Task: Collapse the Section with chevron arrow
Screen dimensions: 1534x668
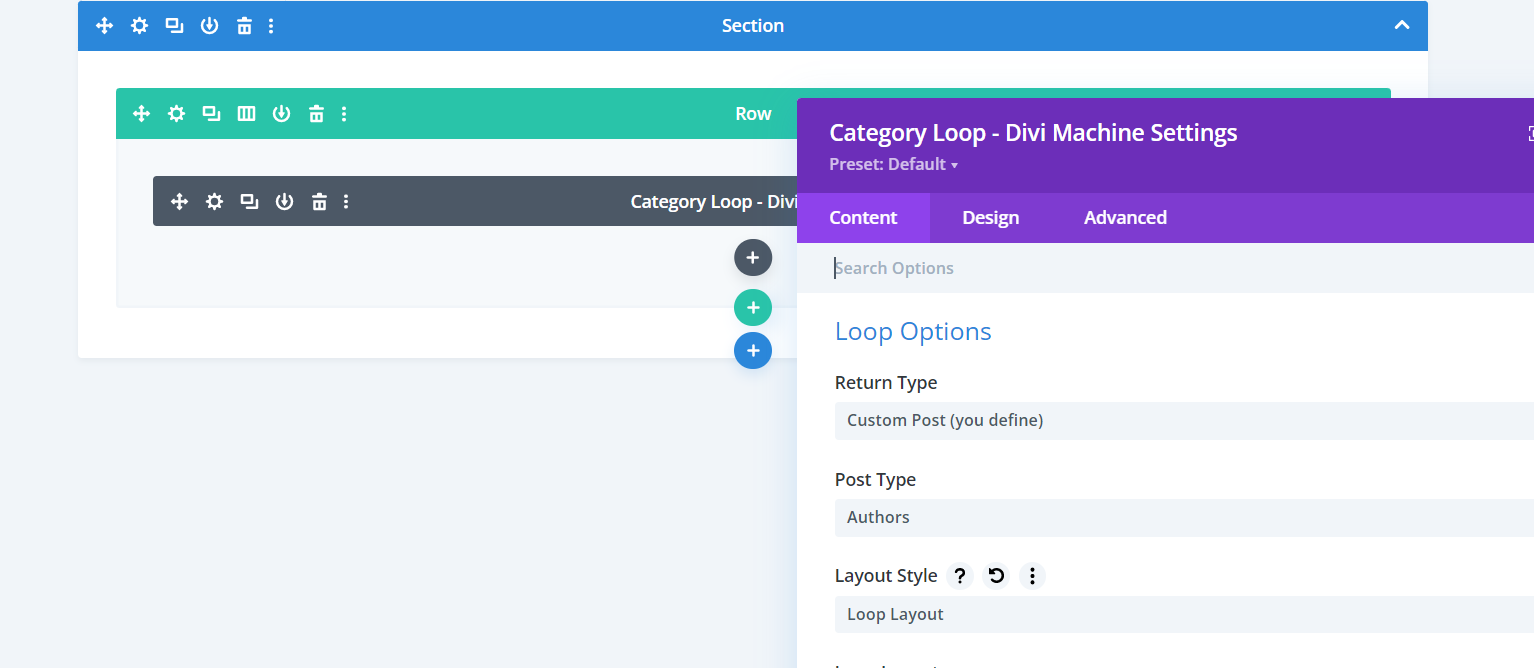Action: click(1402, 26)
